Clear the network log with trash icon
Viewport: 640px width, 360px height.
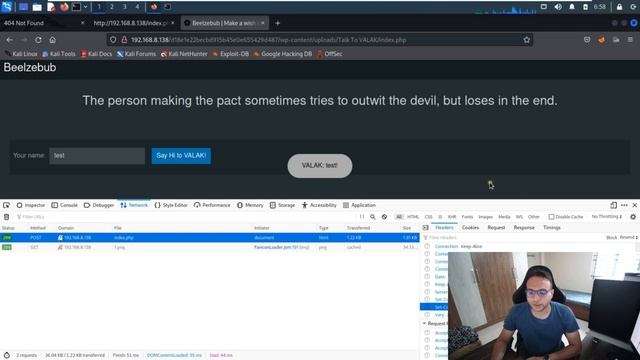7,217
